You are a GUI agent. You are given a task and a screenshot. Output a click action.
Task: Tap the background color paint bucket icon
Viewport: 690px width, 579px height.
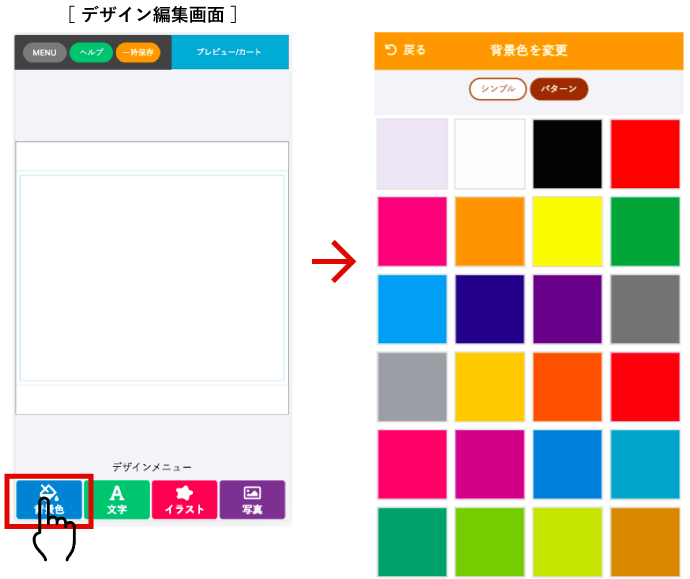48,492
